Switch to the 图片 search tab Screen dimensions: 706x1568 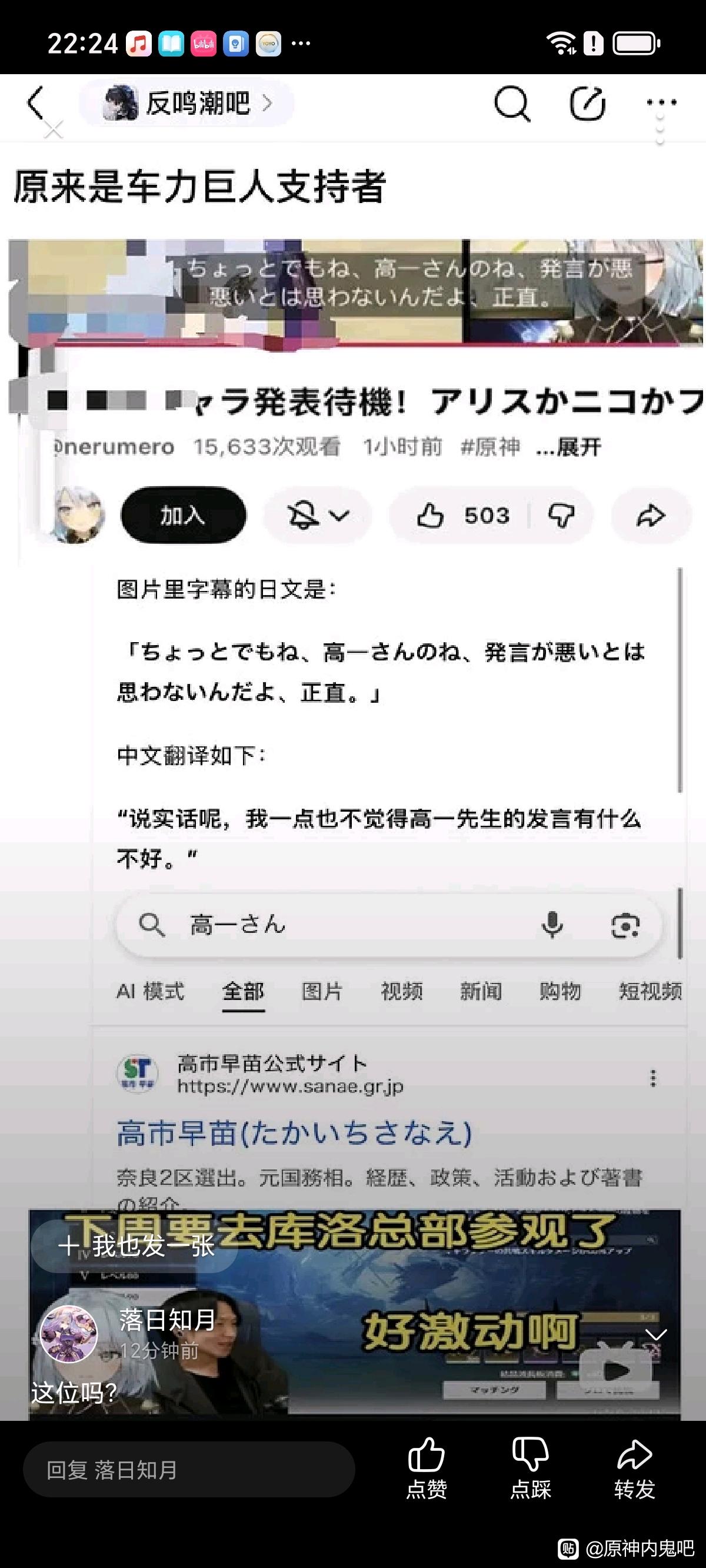click(x=322, y=992)
